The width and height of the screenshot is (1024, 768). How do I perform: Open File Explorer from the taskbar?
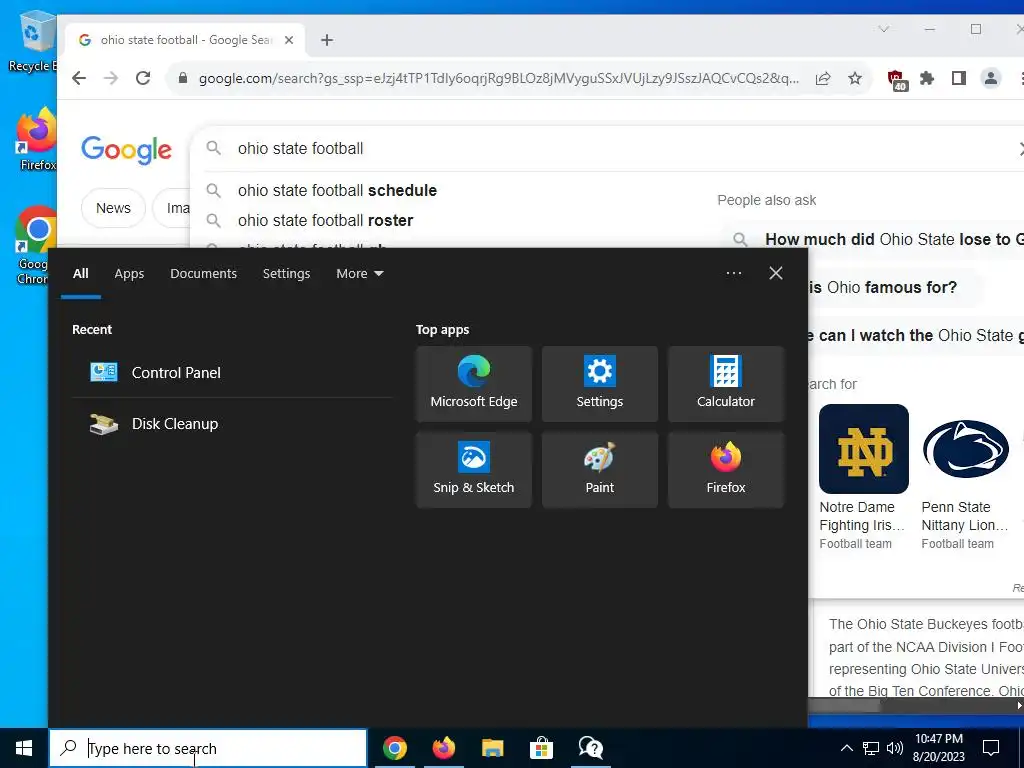click(492, 748)
